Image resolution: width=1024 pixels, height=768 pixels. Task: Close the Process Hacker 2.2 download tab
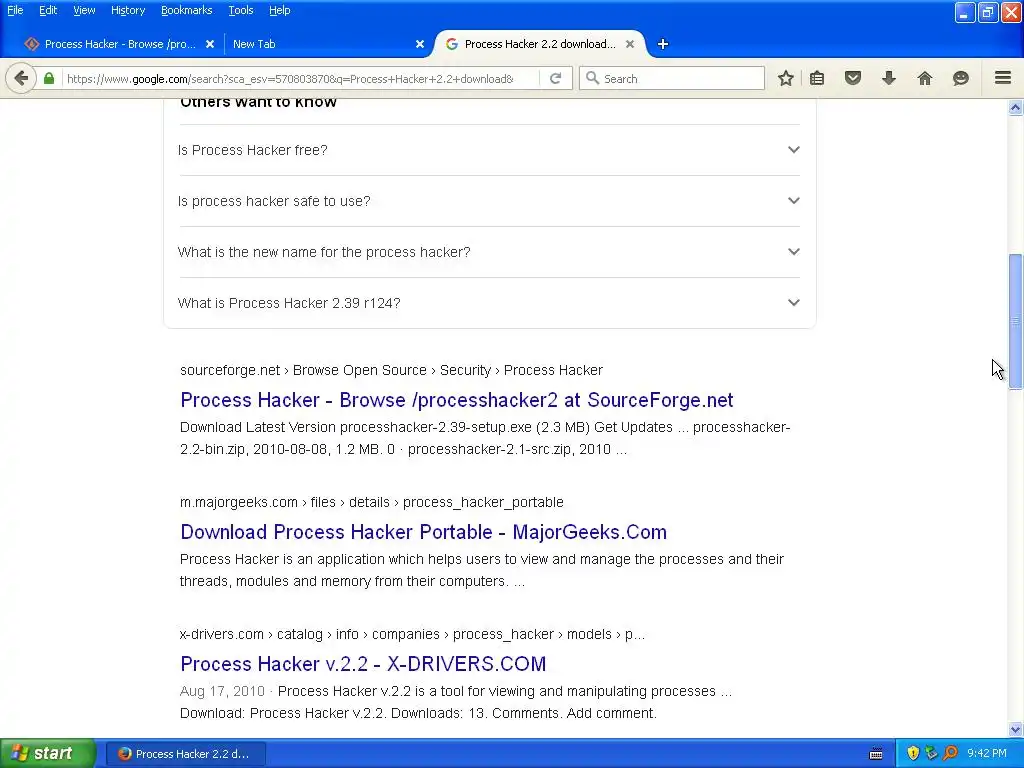630,44
